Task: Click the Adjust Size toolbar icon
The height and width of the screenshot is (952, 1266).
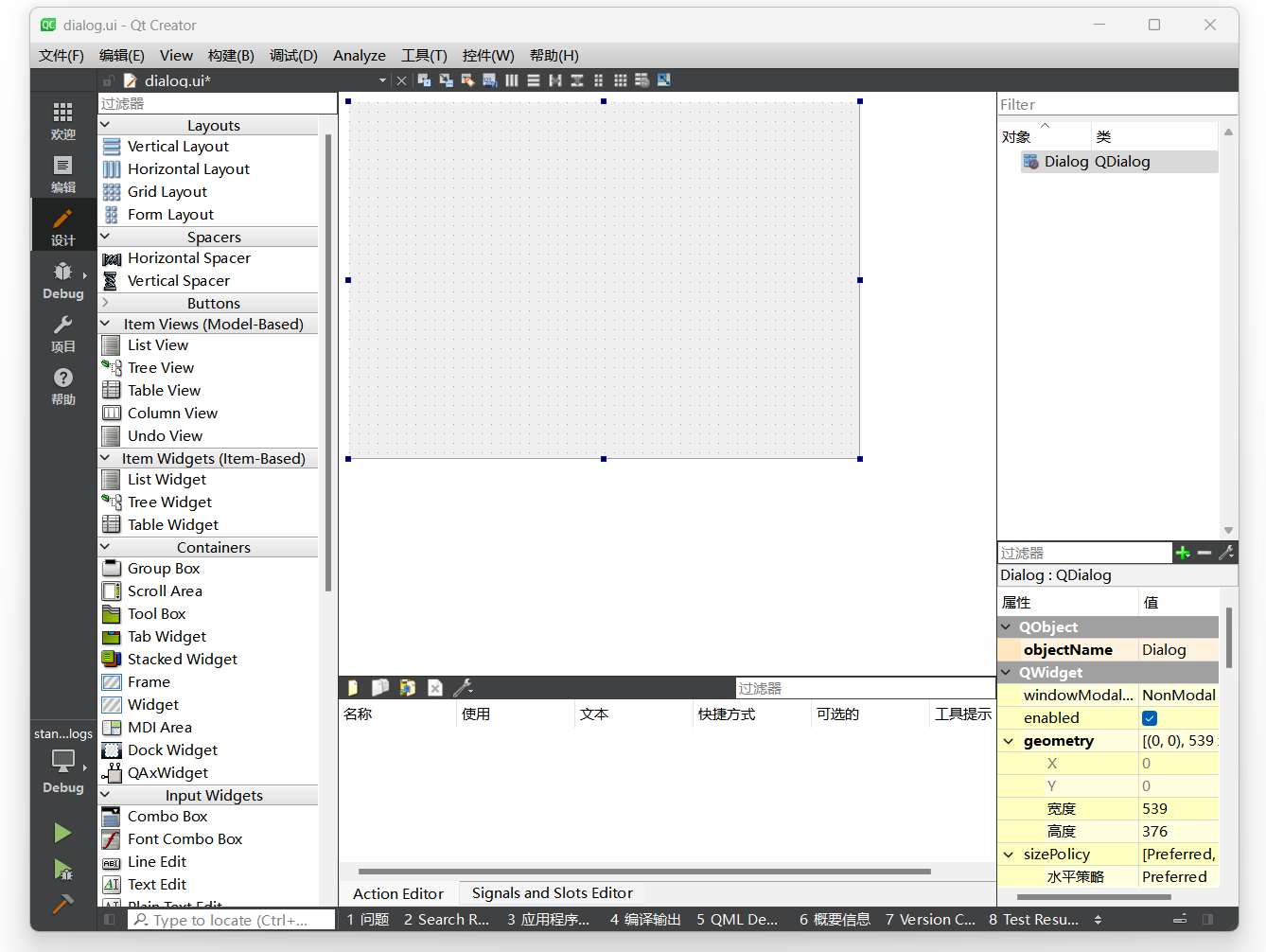Action: [664, 80]
